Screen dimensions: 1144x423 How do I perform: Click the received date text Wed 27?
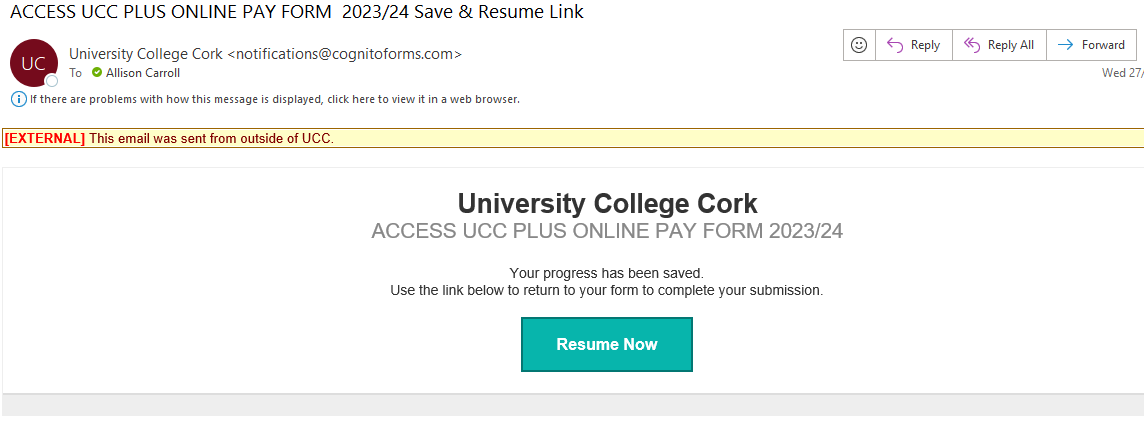[1122, 73]
